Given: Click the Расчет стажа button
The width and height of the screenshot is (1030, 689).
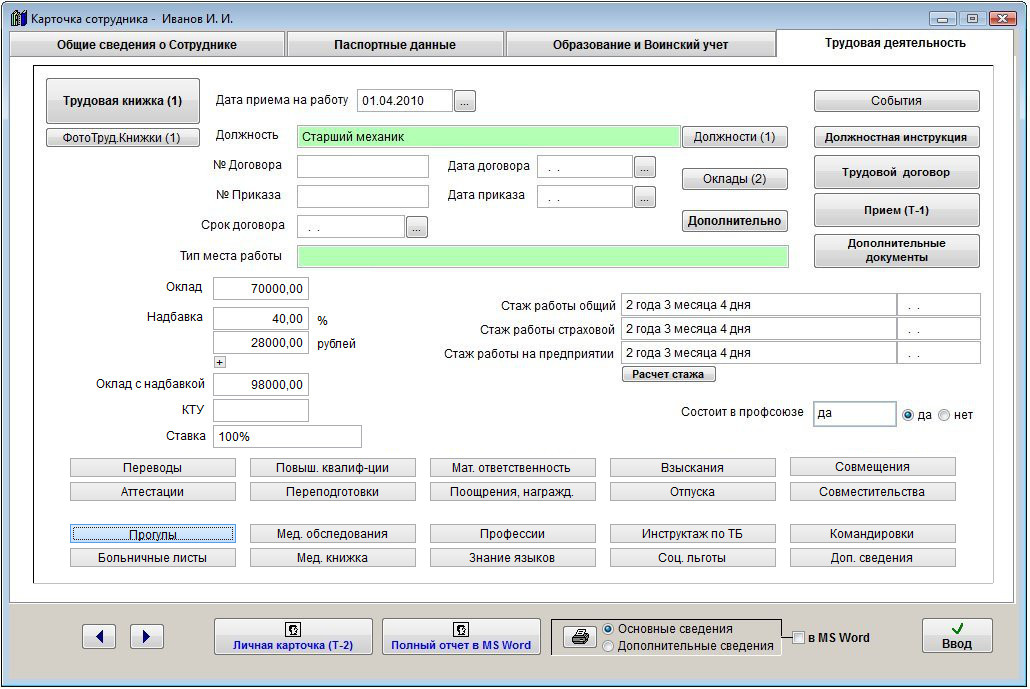Looking at the screenshot, I should pos(668,374).
